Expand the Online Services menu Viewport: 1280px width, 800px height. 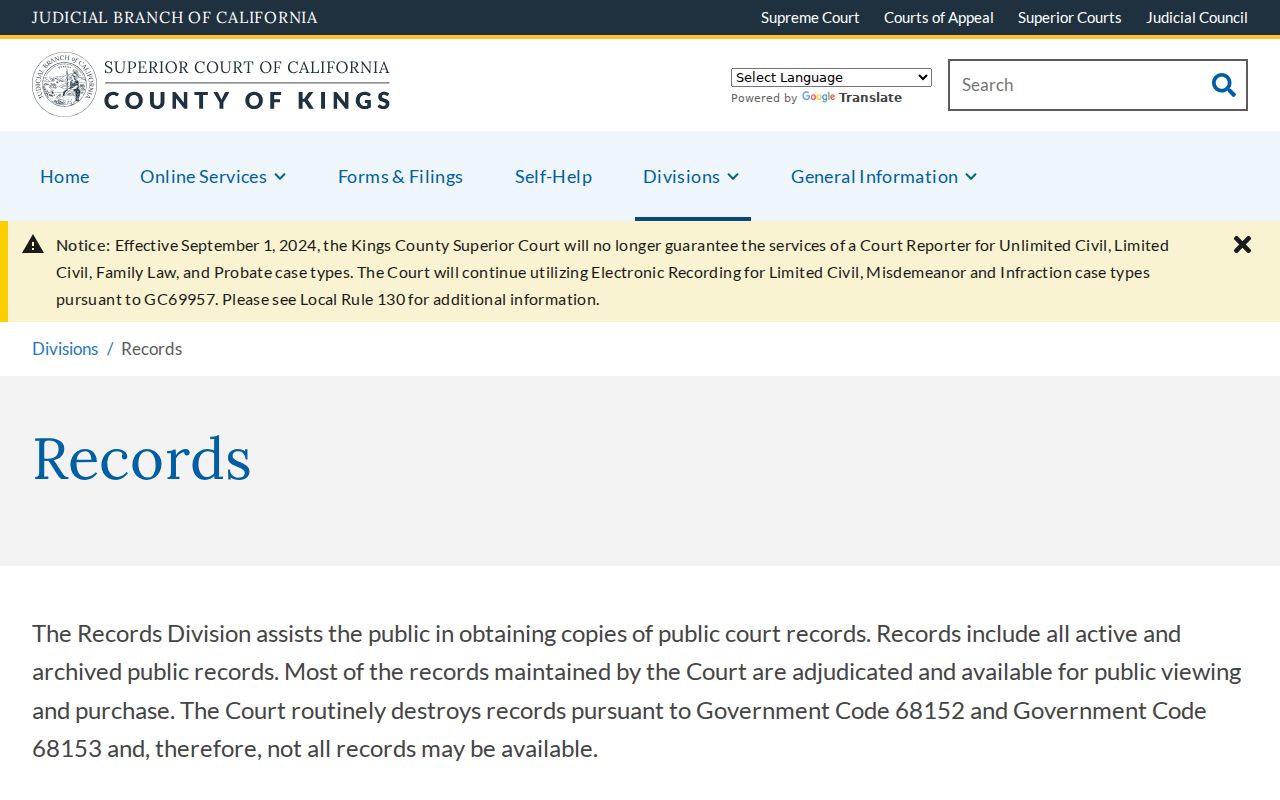pos(213,176)
